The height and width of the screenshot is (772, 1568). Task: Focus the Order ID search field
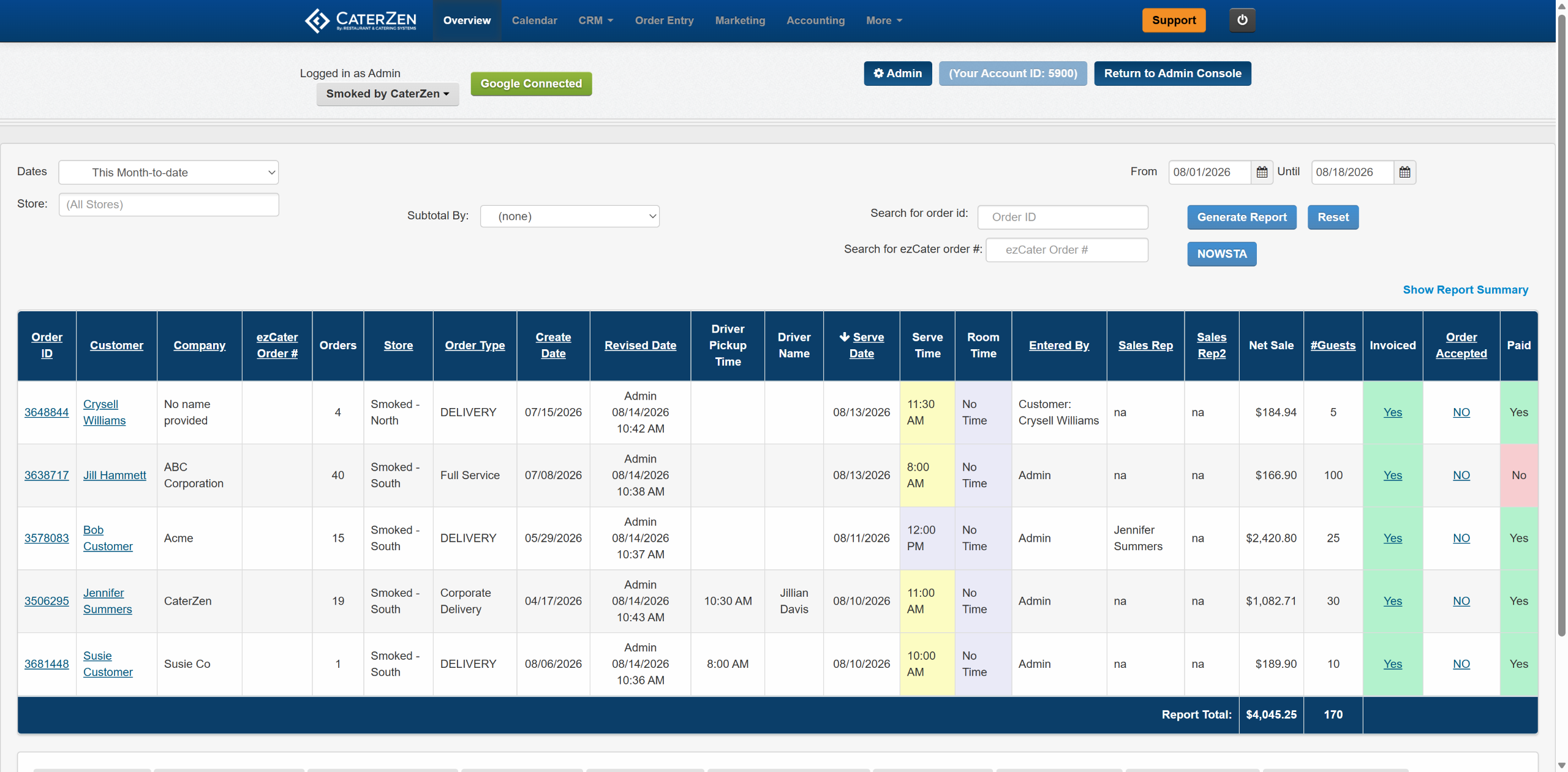pos(1063,217)
